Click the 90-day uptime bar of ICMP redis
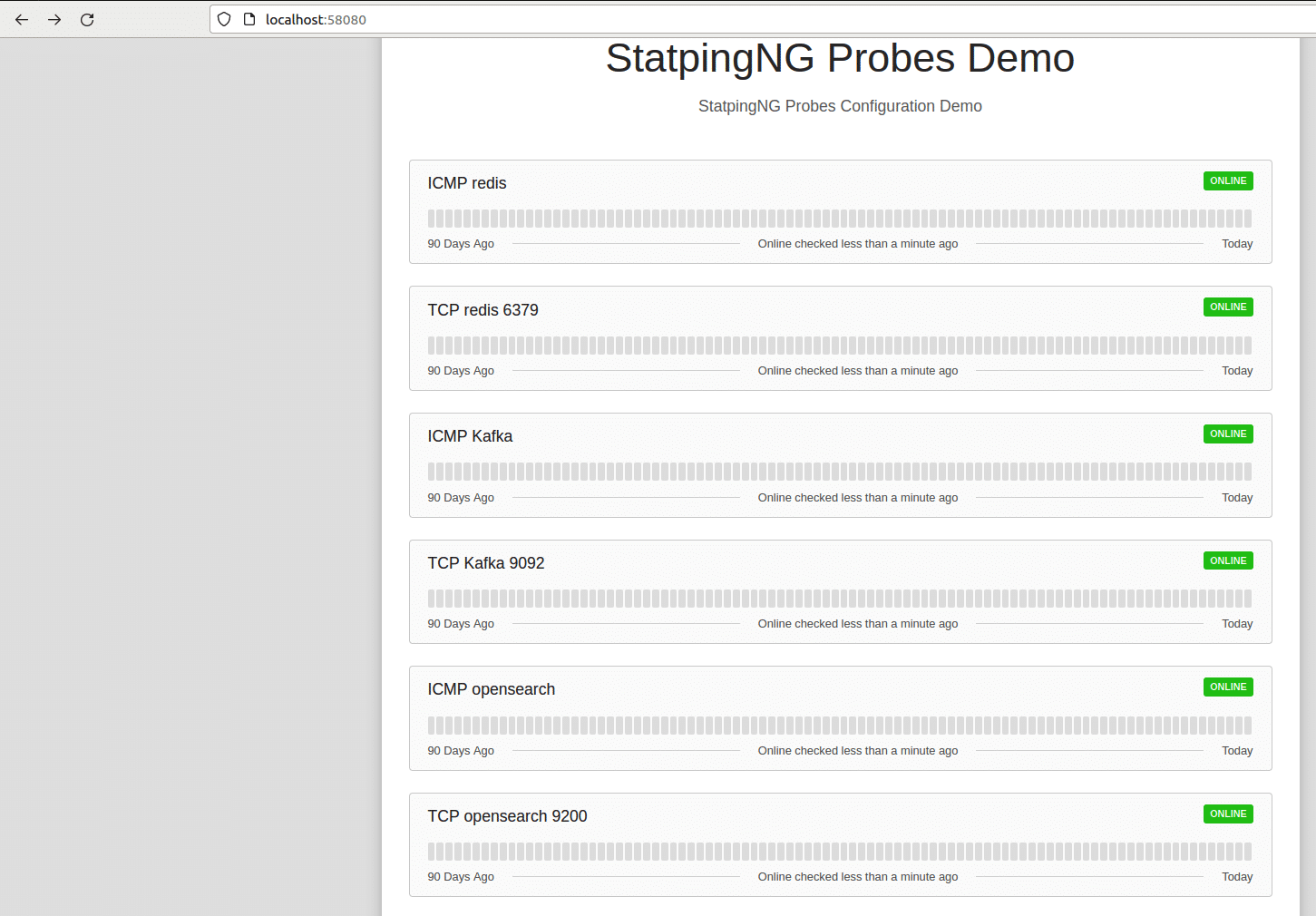 tap(840, 219)
